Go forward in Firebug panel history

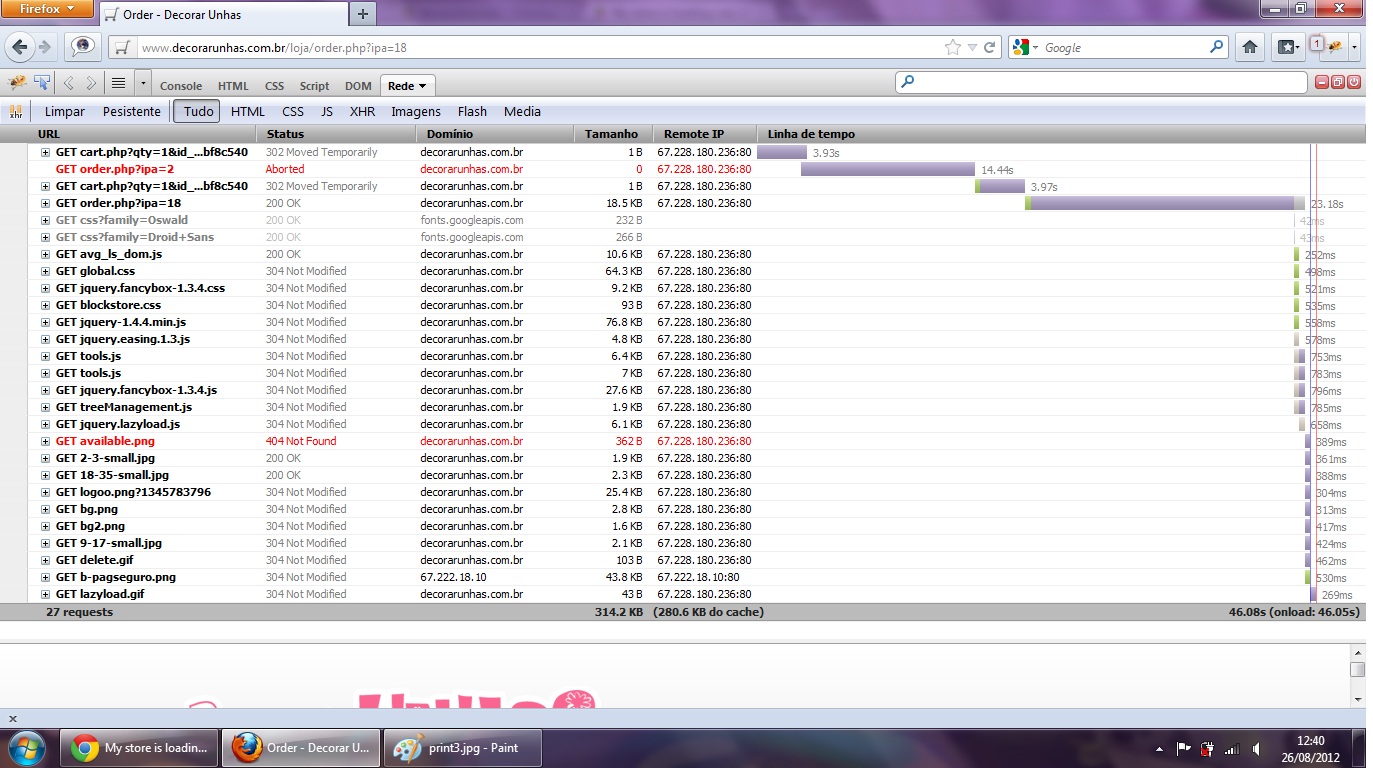click(x=91, y=84)
